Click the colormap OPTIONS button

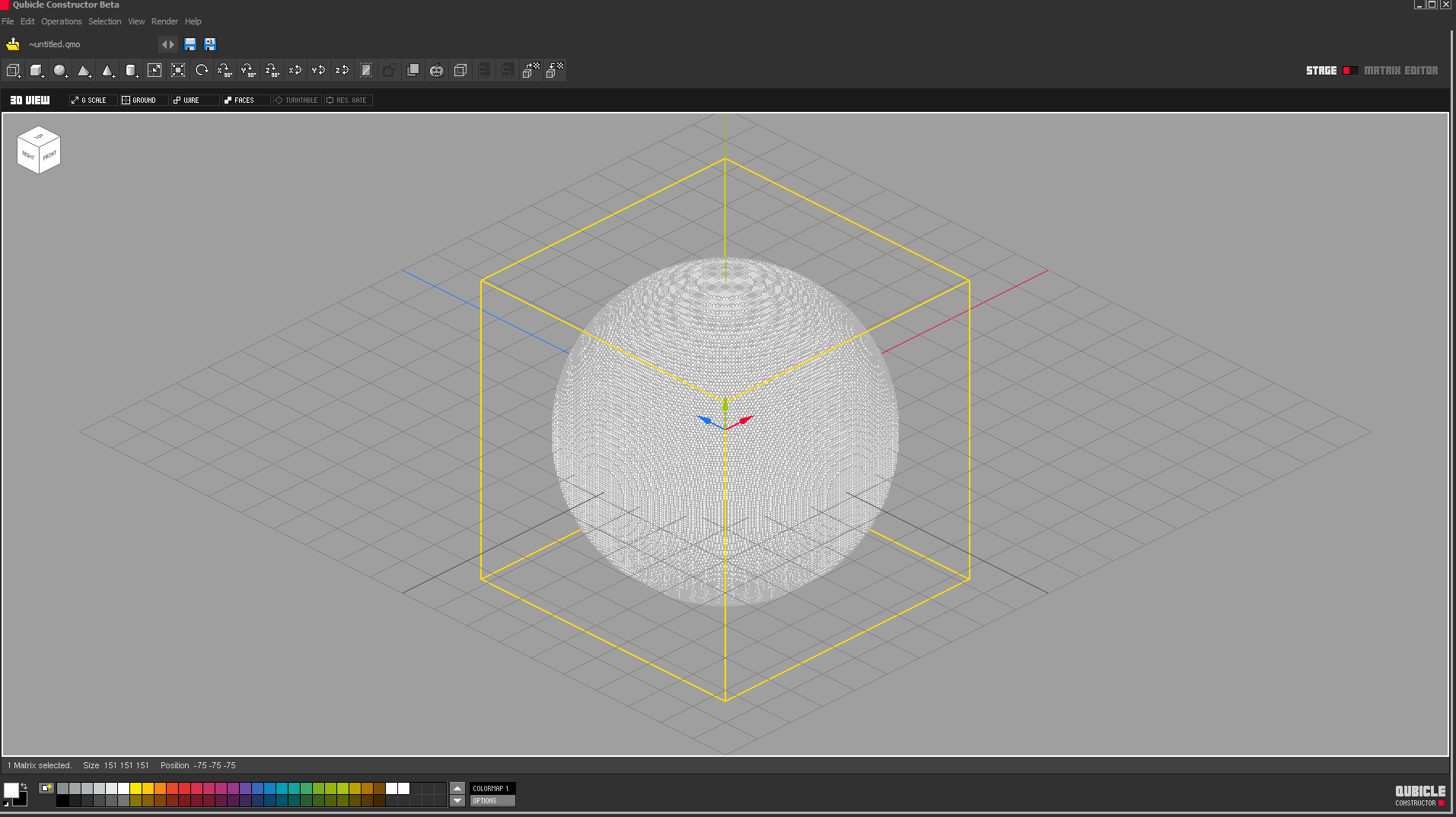(x=492, y=801)
